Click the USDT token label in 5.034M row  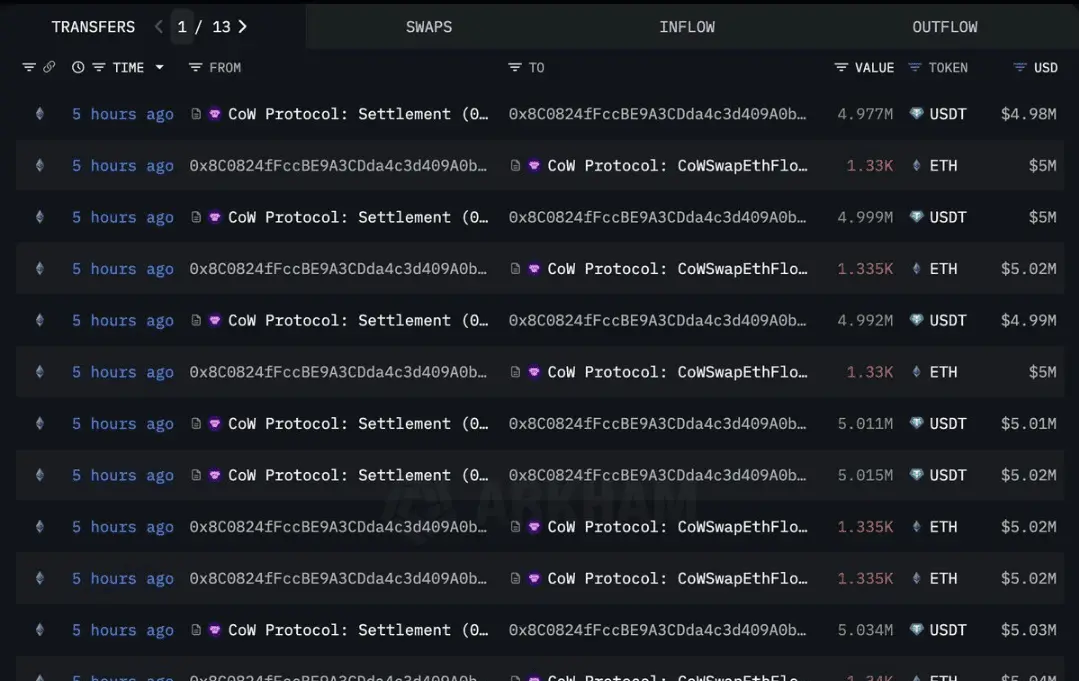(x=948, y=630)
